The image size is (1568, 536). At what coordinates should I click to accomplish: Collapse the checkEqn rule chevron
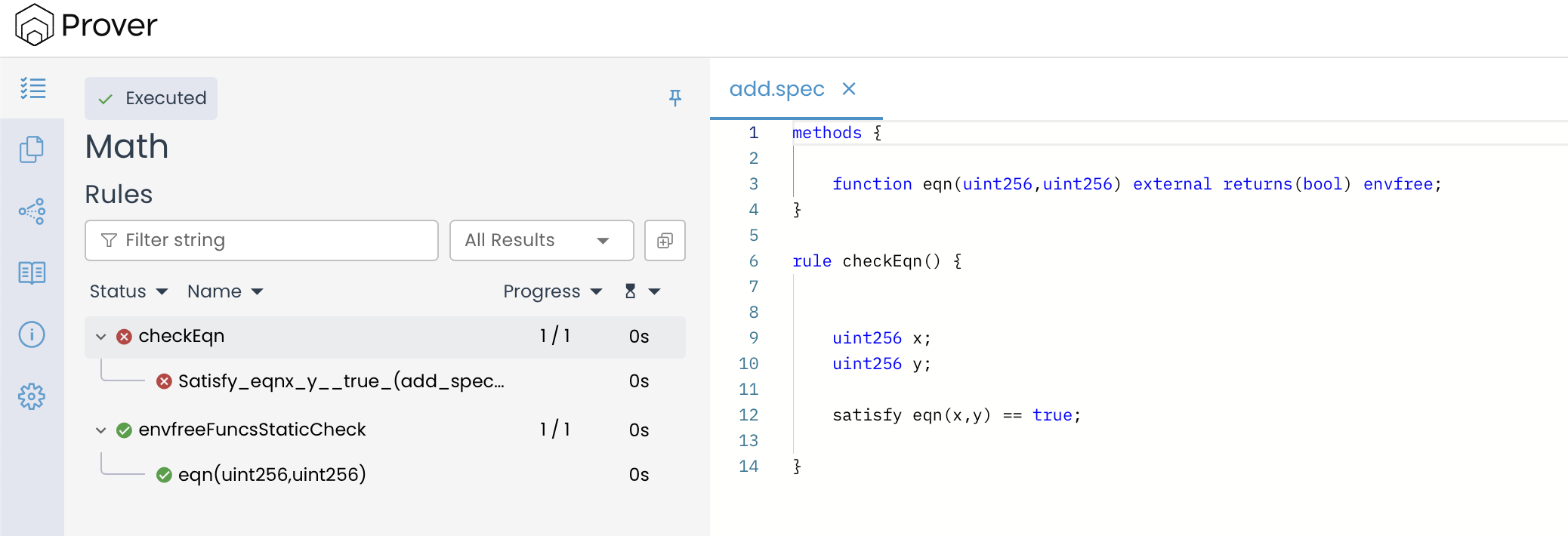100,337
